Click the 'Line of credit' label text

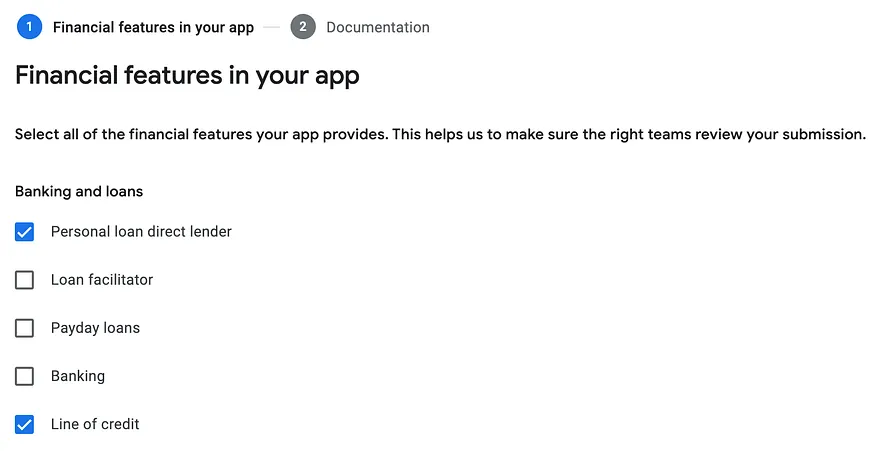click(x=95, y=424)
